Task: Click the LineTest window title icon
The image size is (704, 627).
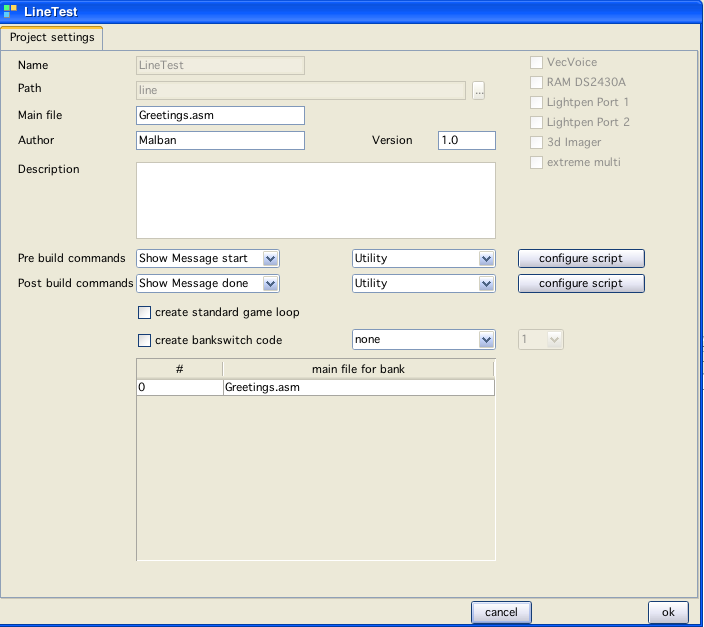Action: click(11, 12)
